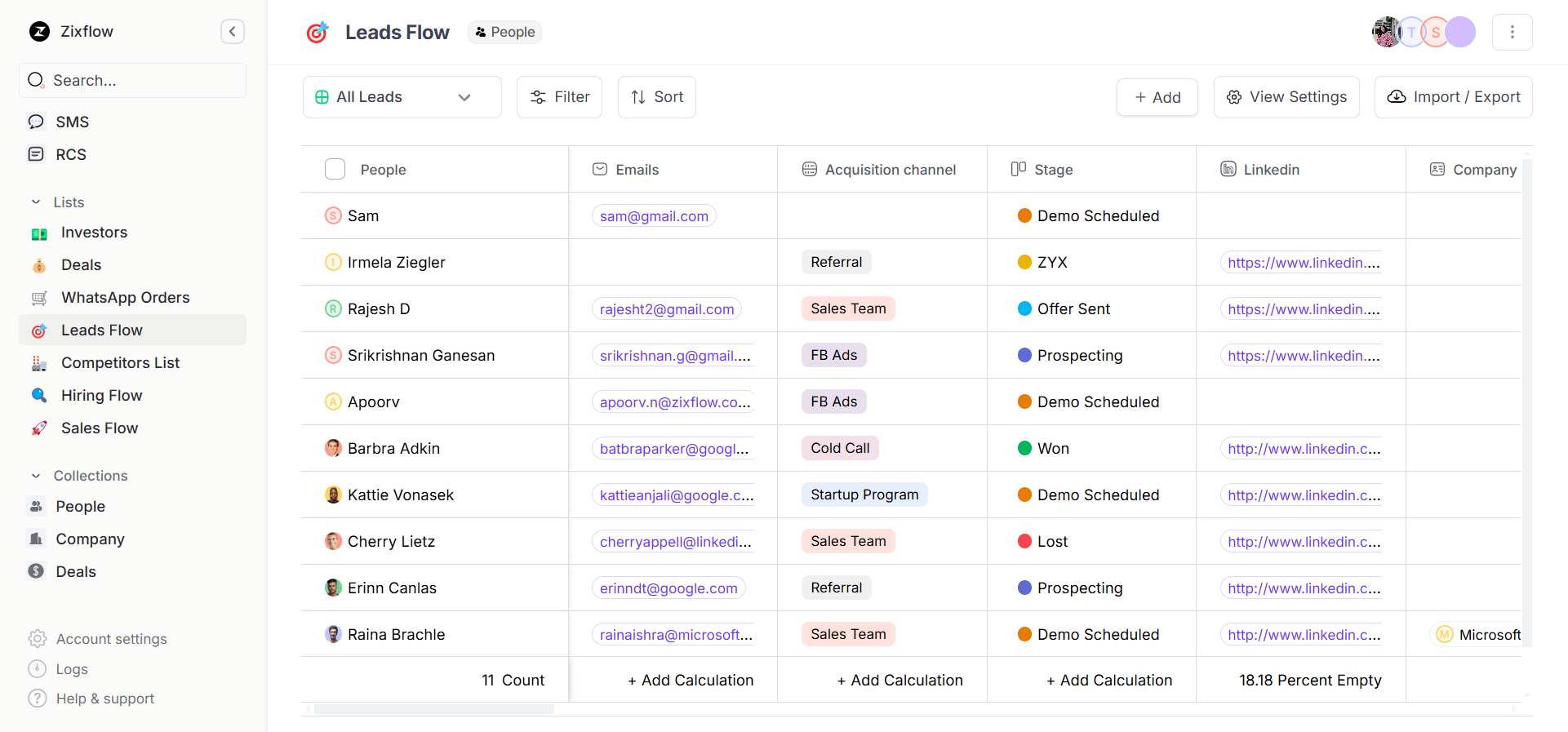
Task: Click the Emails column header icon
Action: click(x=600, y=169)
